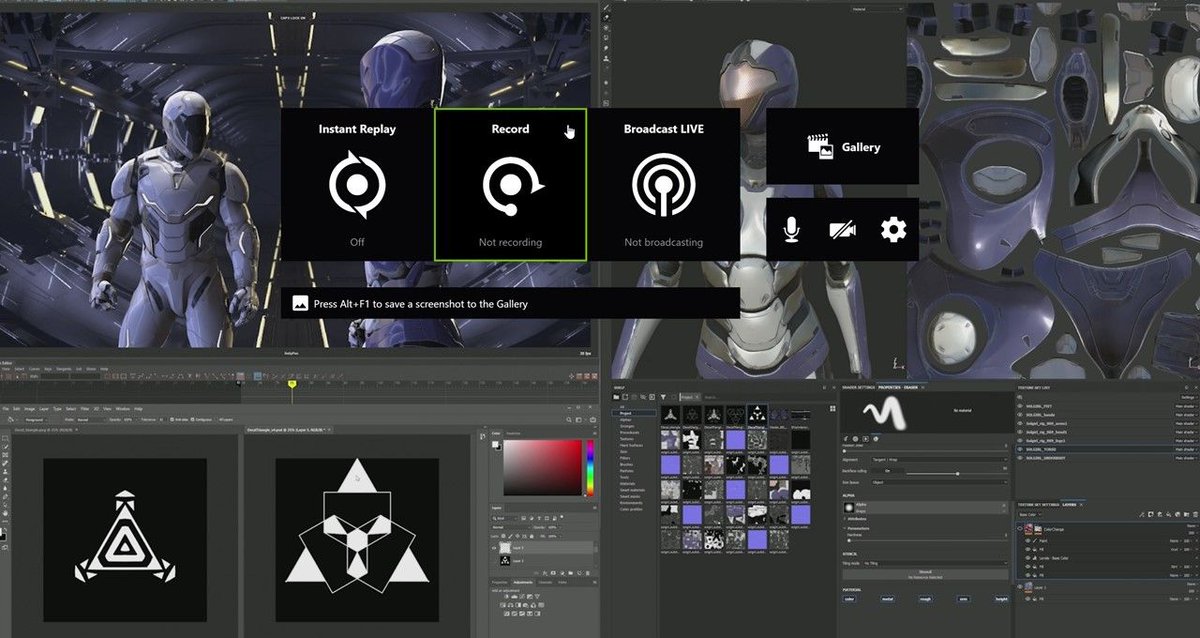1200x638 pixels.
Task: Click the color material channel button
Action: (x=849, y=599)
